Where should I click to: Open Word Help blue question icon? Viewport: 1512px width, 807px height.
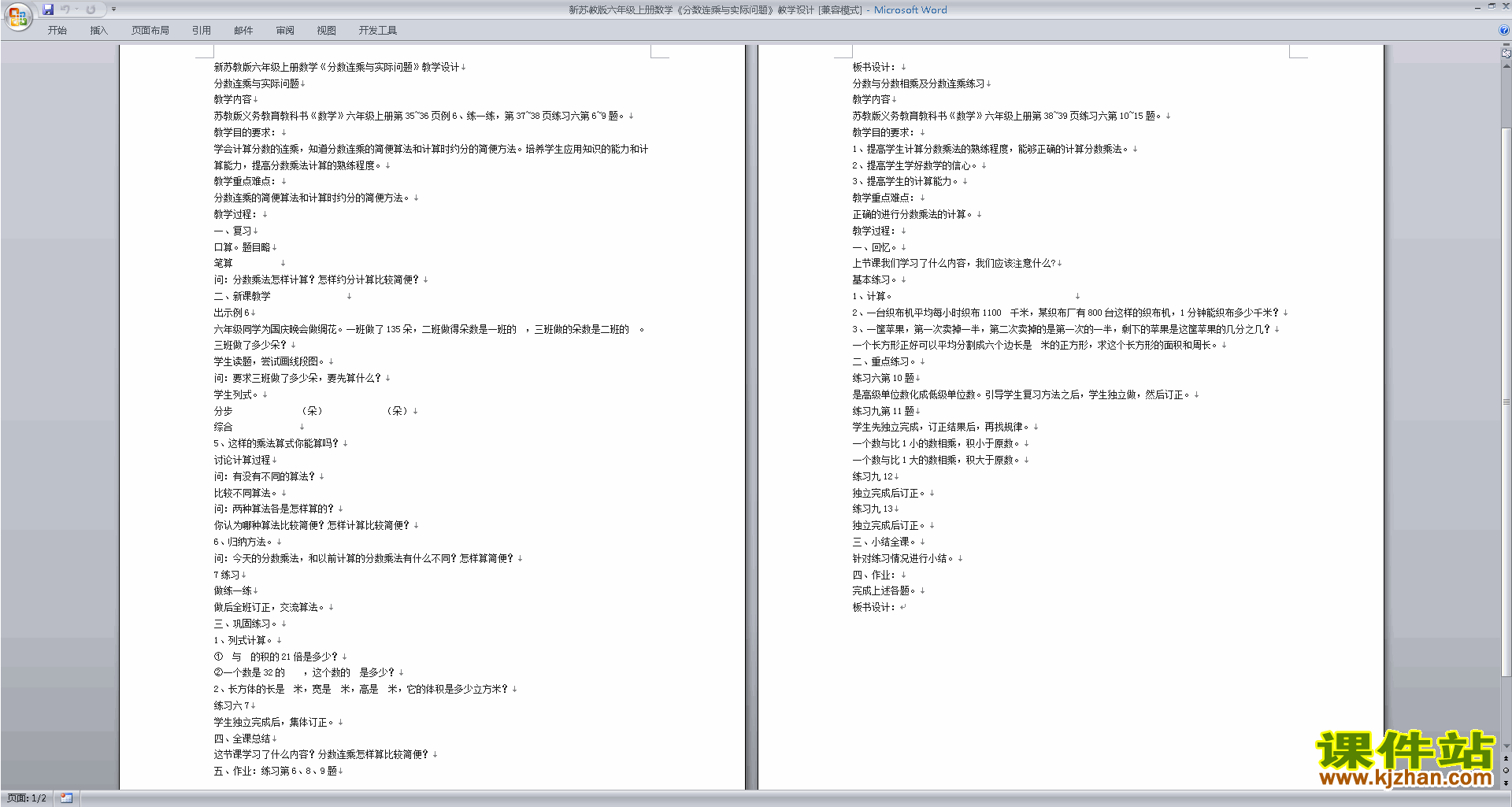click(1504, 31)
